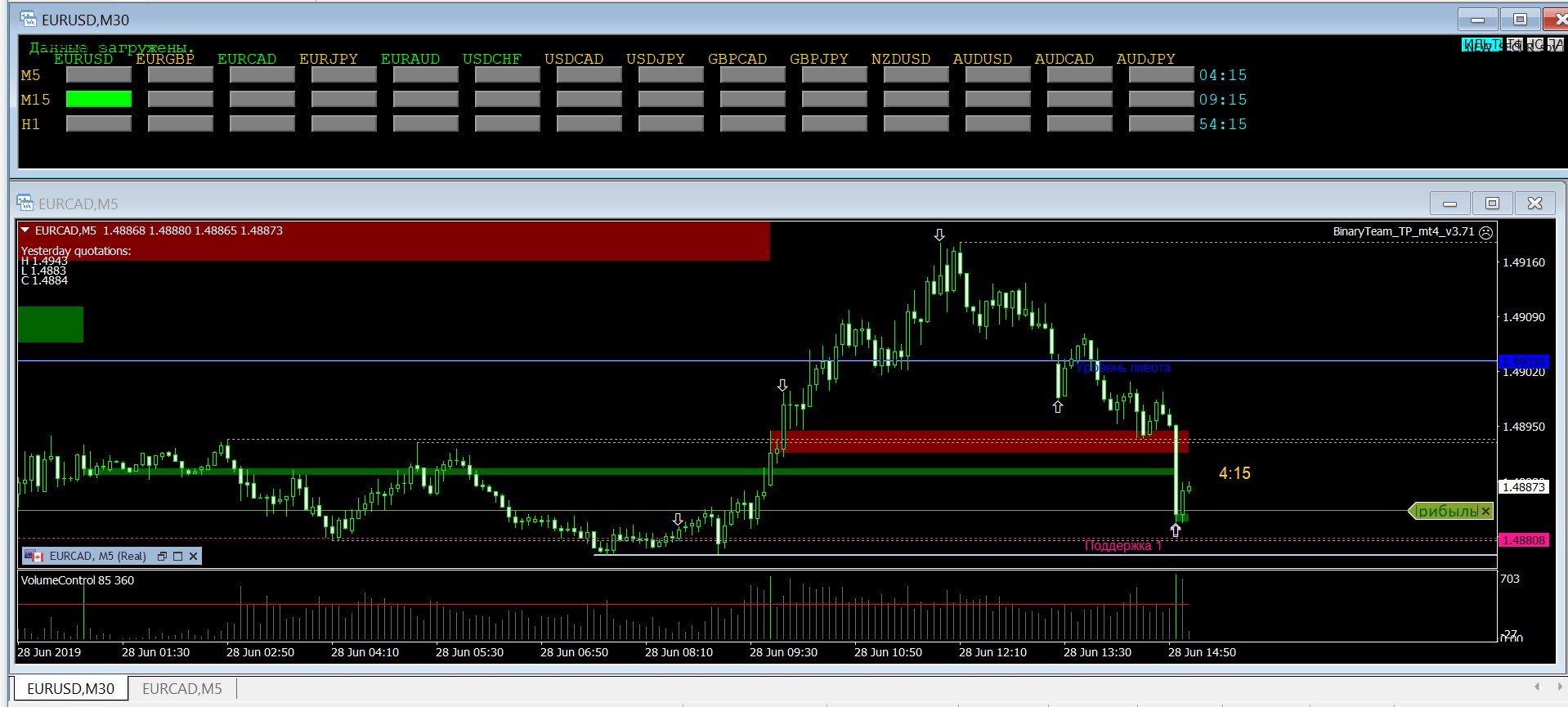The width and height of the screenshot is (1568, 707).
Task: Close the EURCAD, M5 (Real) mini panel
Action: [x=194, y=557]
